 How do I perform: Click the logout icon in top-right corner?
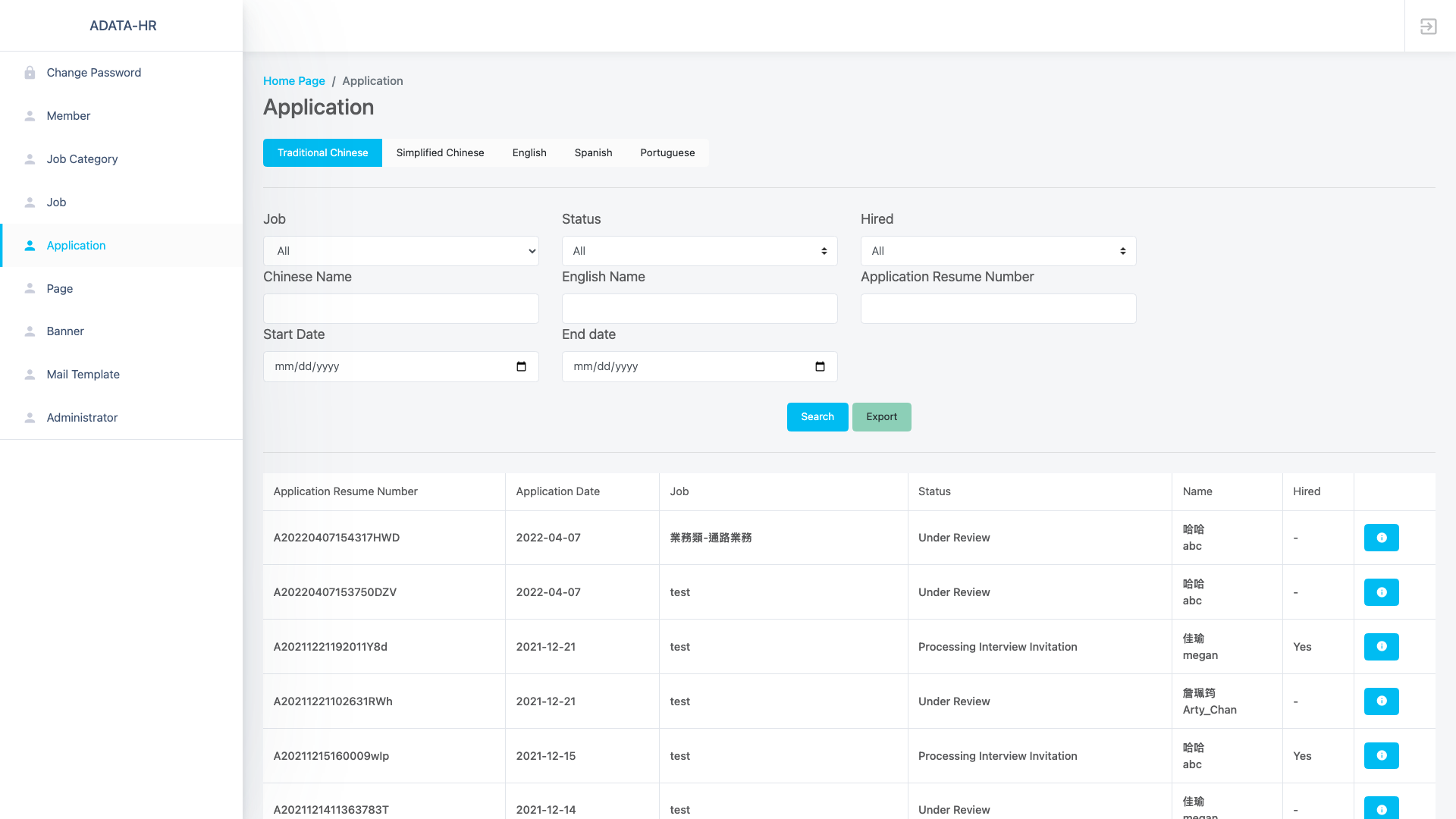[x=1428, y=27]
